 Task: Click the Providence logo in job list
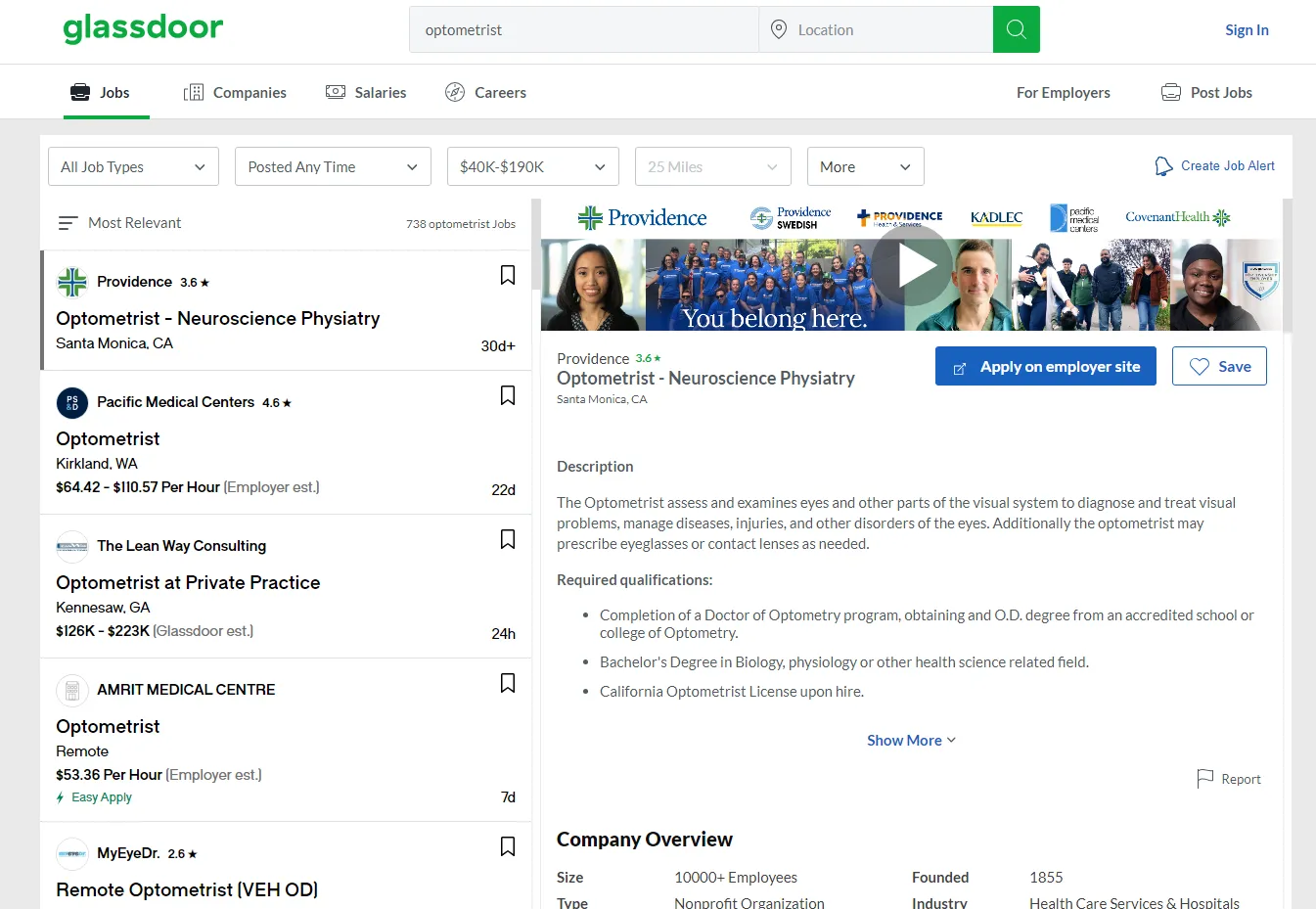click(72, 282)
